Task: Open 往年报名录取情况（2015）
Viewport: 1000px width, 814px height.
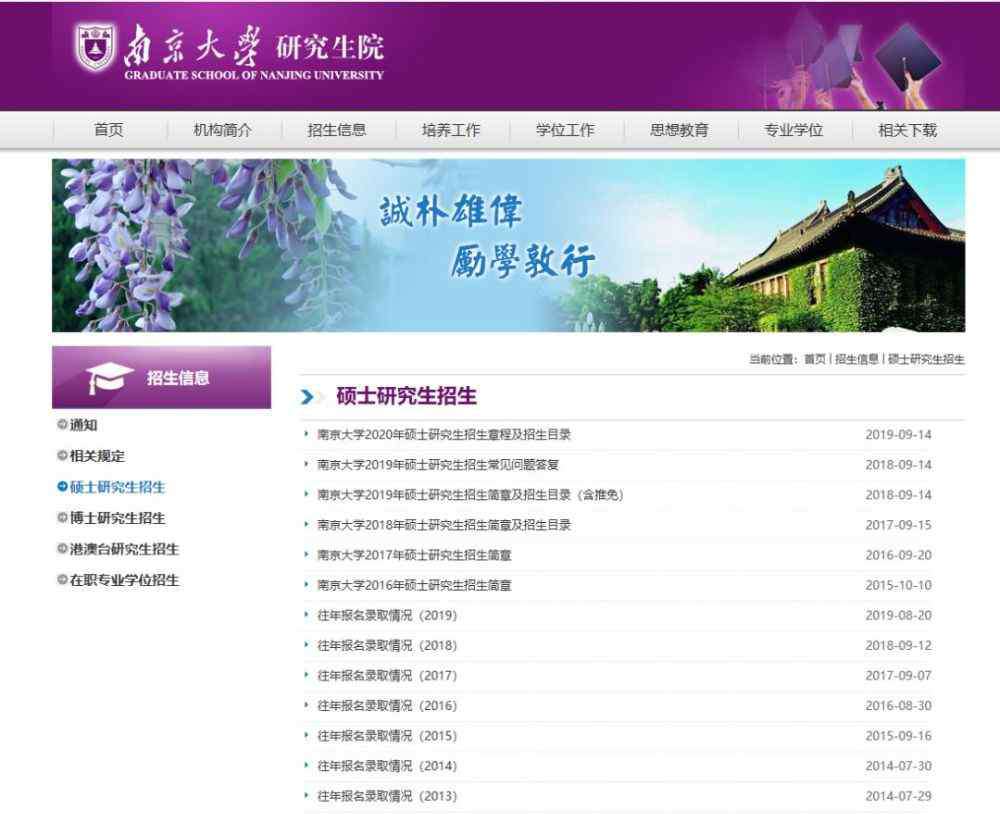Action: [387, 736]
